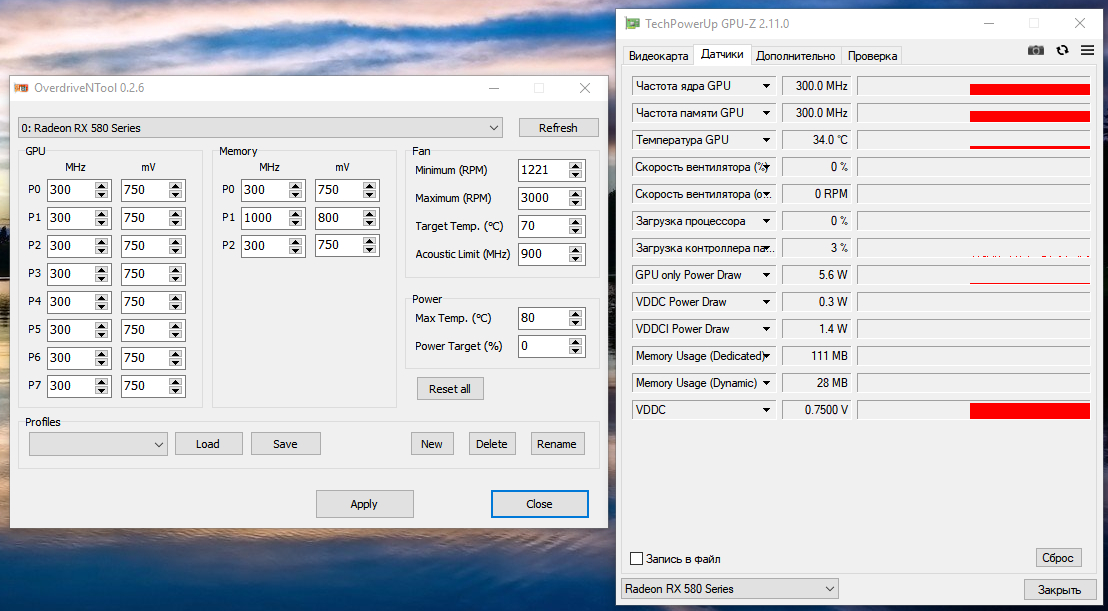The width and height of the screenshot is (1108, 611).
Task: Expand the Profiles combo box
Action: 98,444
